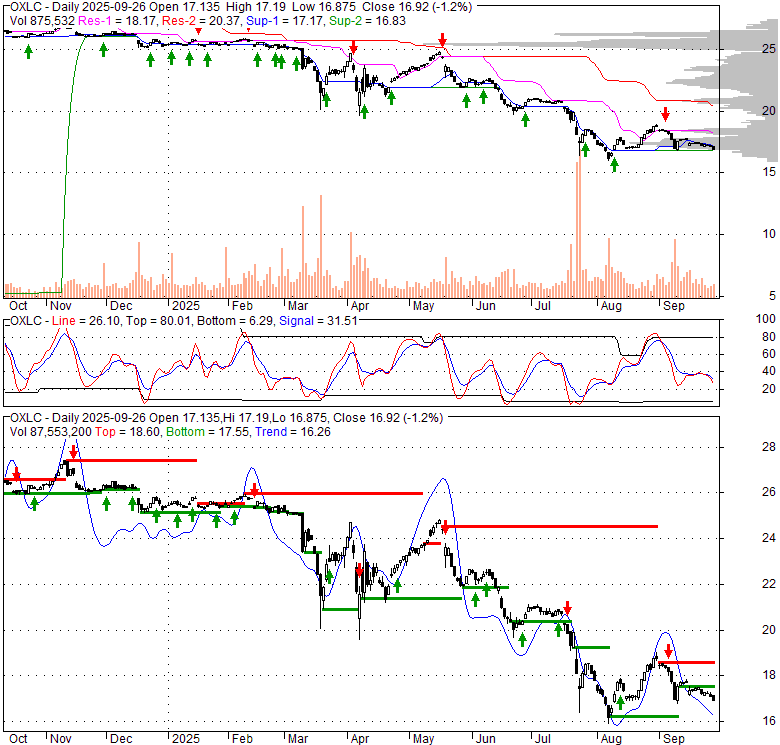780x745 pixels.
Task: Click the Vol 87,553,200 reading
Action: tap(51, 432)
